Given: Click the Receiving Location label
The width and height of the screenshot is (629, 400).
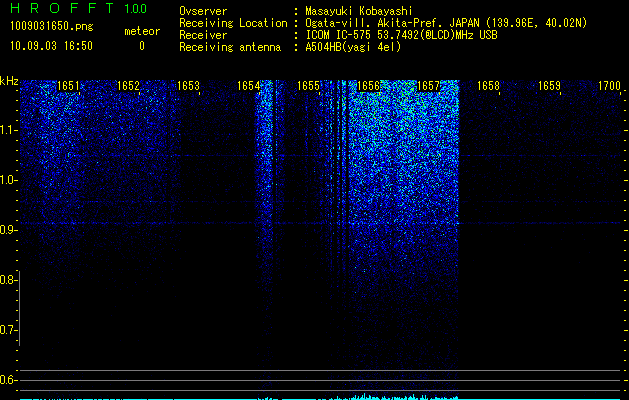Looking at the screenshot, I should (233, 23).
